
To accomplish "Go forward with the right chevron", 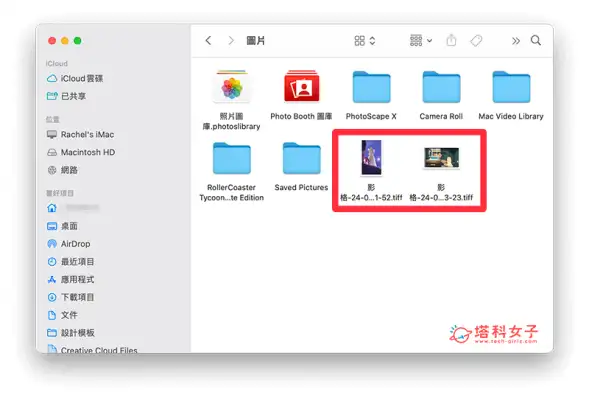I will (231, 41).
